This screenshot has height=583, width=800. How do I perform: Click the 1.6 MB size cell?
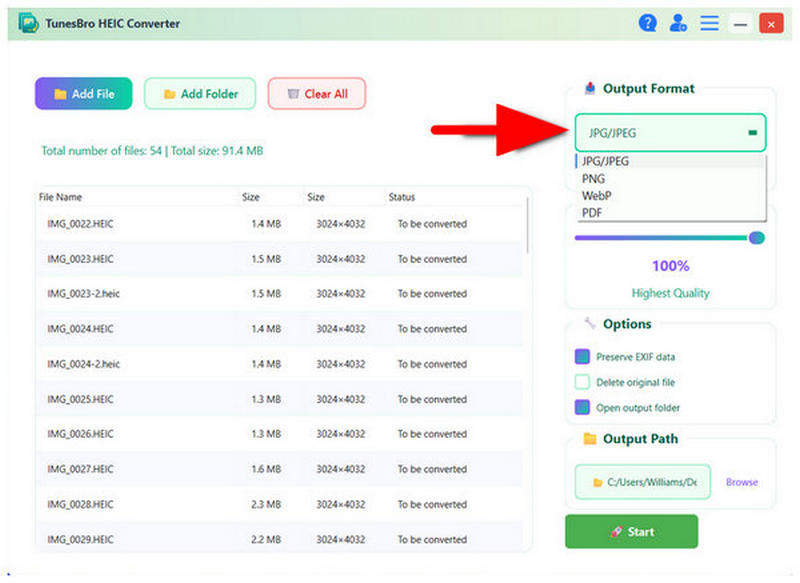[x=266, y=469]
